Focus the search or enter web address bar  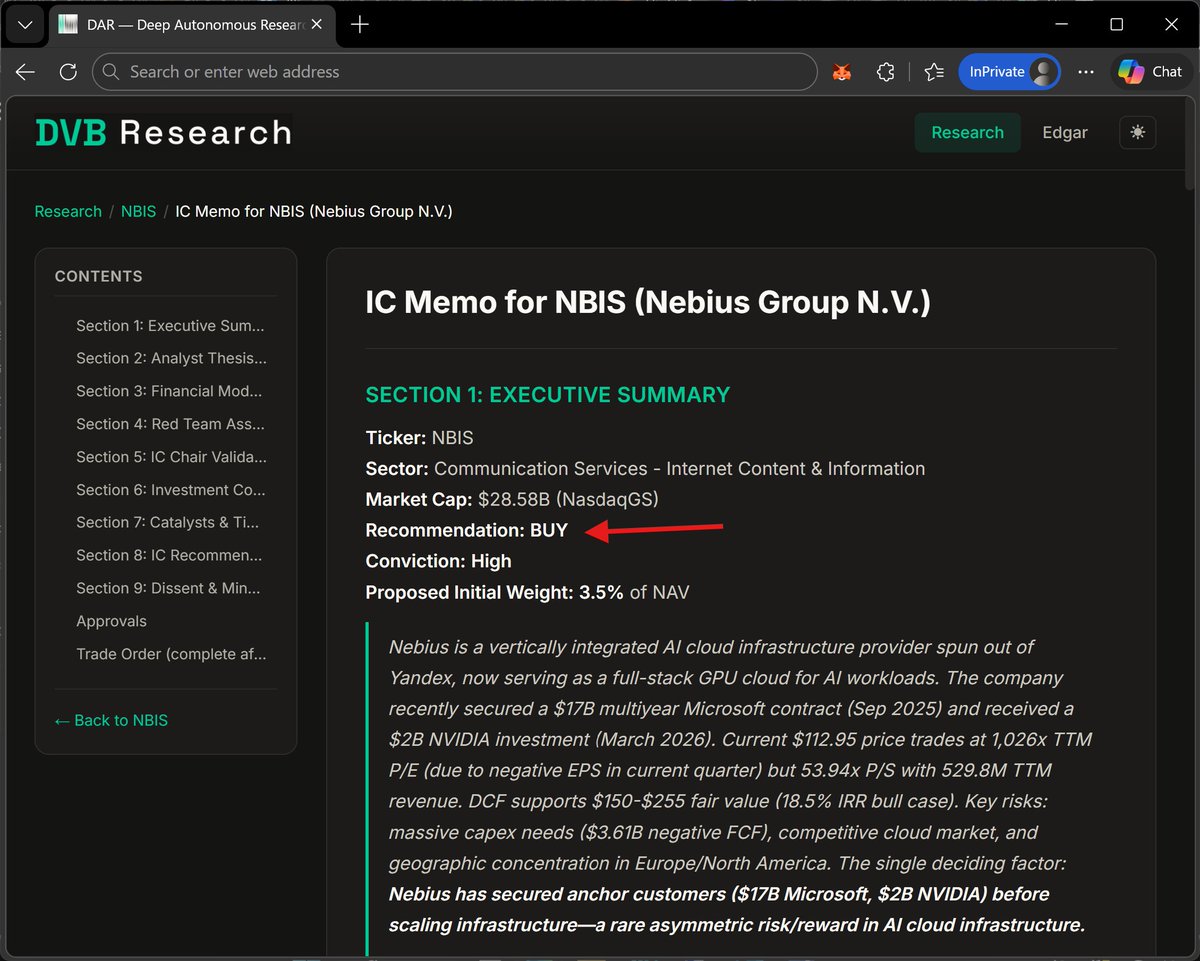tap(455, 72)
